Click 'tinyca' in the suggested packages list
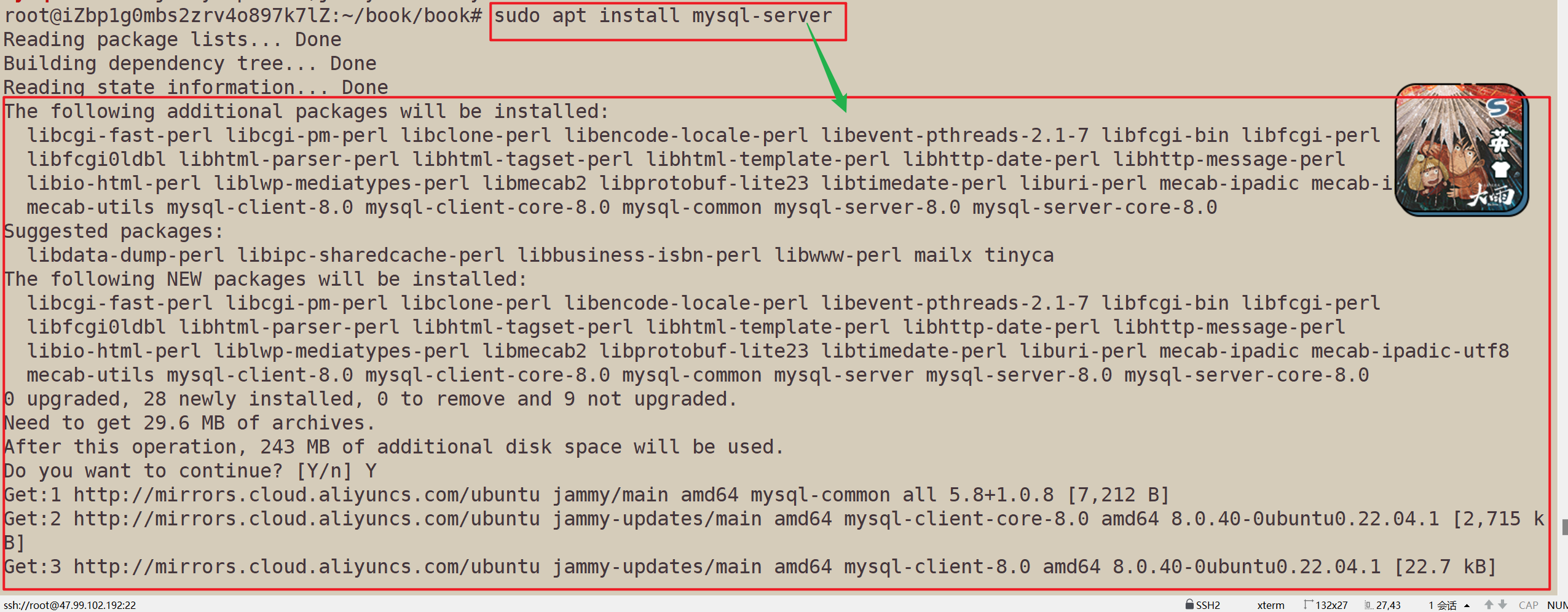Viewport: 1568px width, 612px height. pyautogui.click(x=1019, y=256)
